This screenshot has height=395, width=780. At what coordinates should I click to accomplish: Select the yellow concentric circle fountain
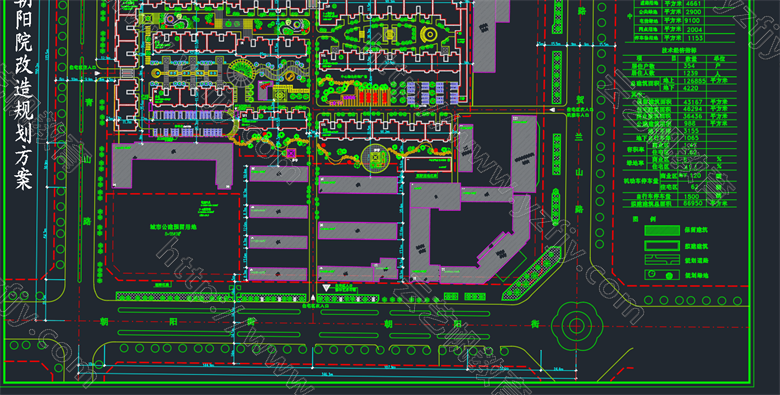pos(429,34)
